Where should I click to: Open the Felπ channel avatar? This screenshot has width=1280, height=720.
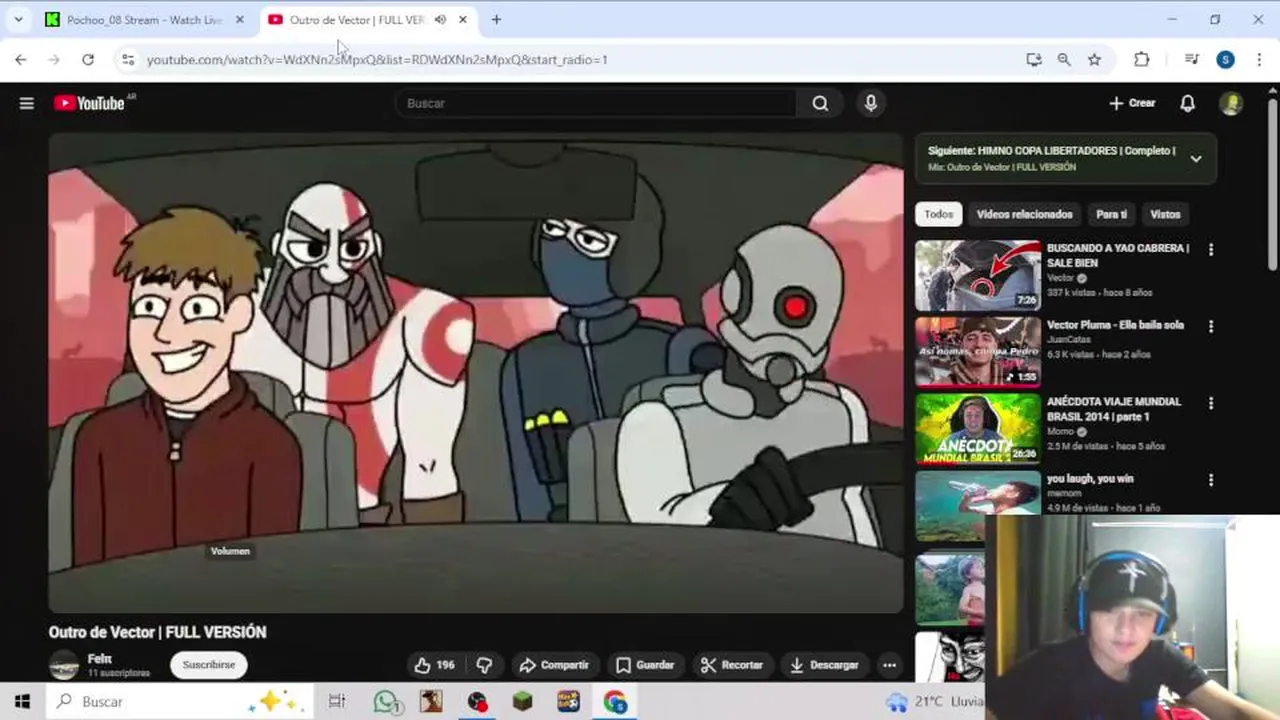click(64, 665)
